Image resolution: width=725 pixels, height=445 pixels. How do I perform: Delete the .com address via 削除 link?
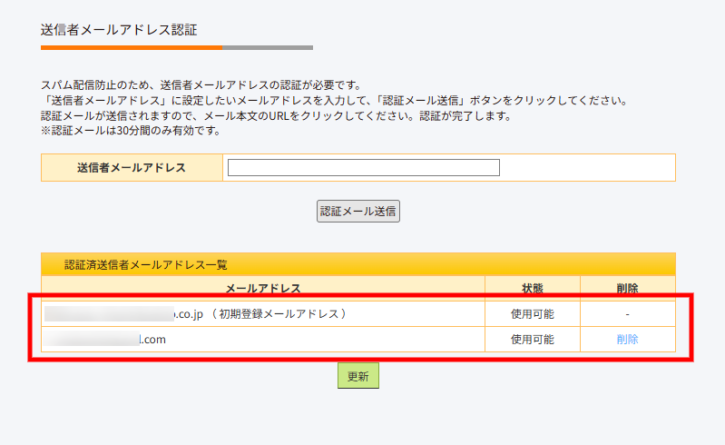pyautogui.click(x=627, y=339)
